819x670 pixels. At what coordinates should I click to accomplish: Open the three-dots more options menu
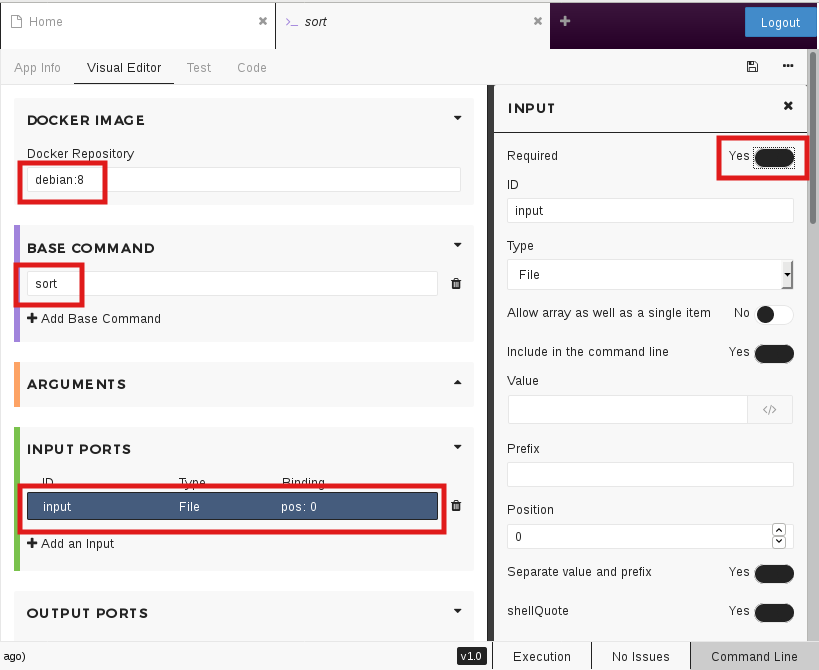click(x=788, y=67)
